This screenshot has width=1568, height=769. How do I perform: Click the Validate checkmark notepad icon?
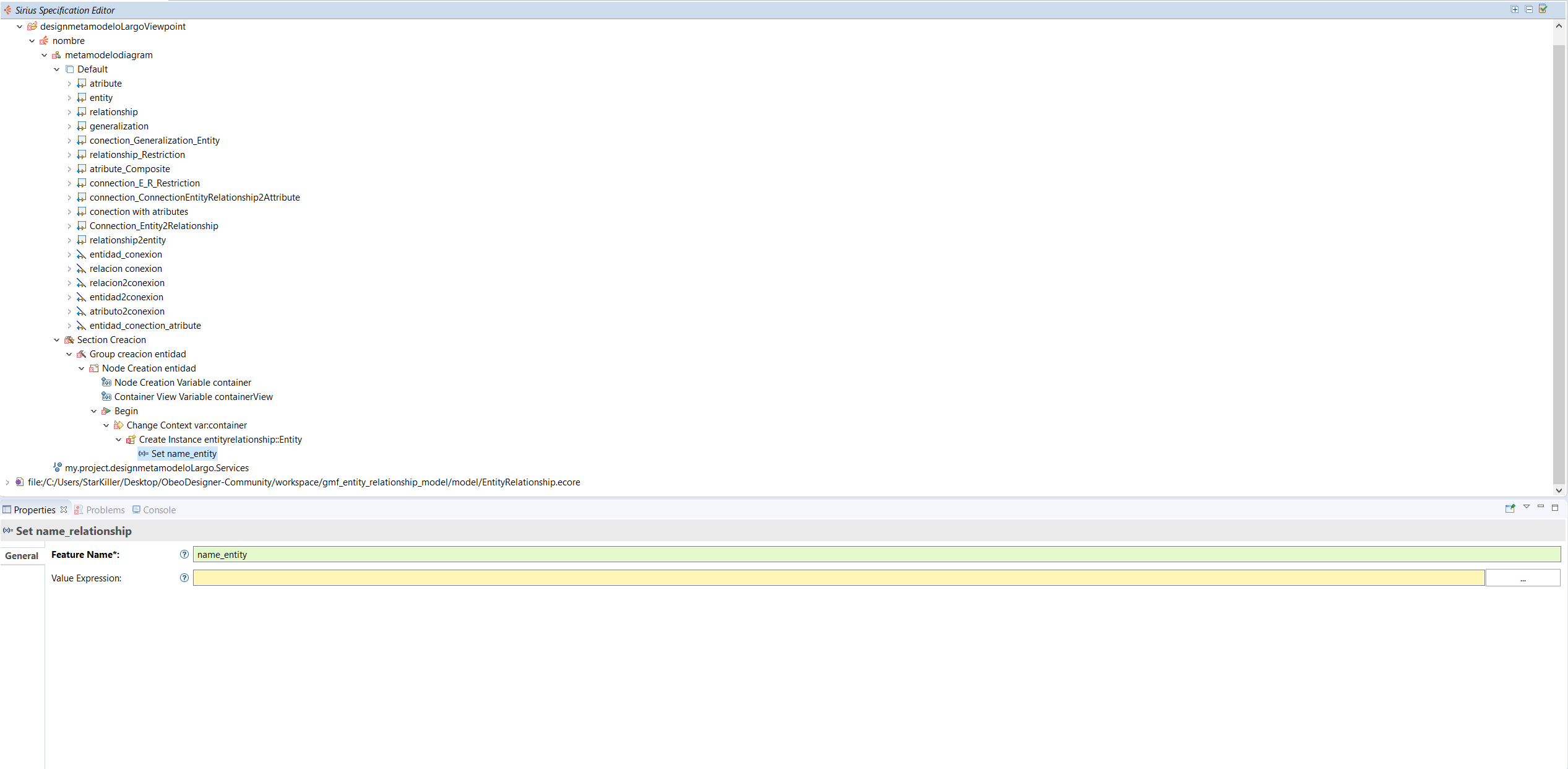coord(1543,9)
